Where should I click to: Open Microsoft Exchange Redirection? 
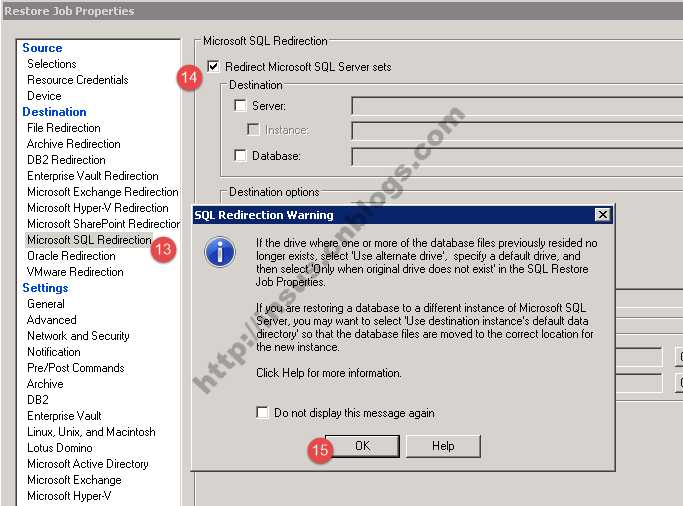(x=103, y=192)
